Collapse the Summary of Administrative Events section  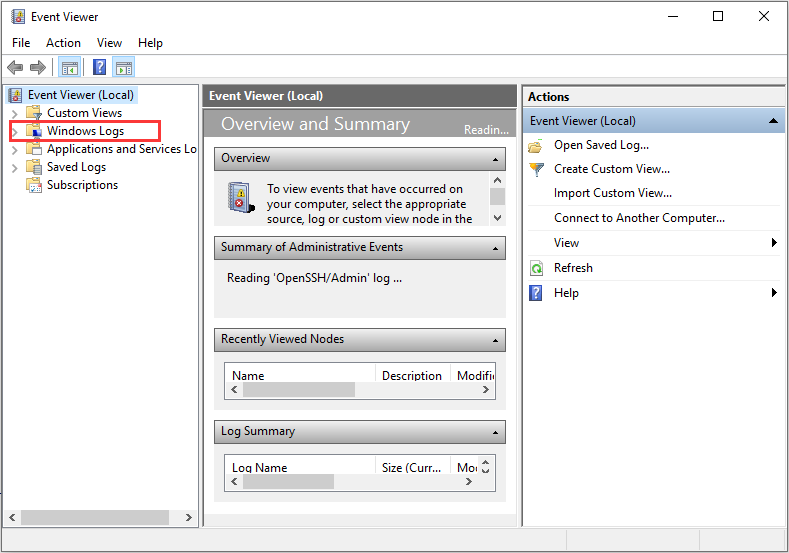coord(495,249)
